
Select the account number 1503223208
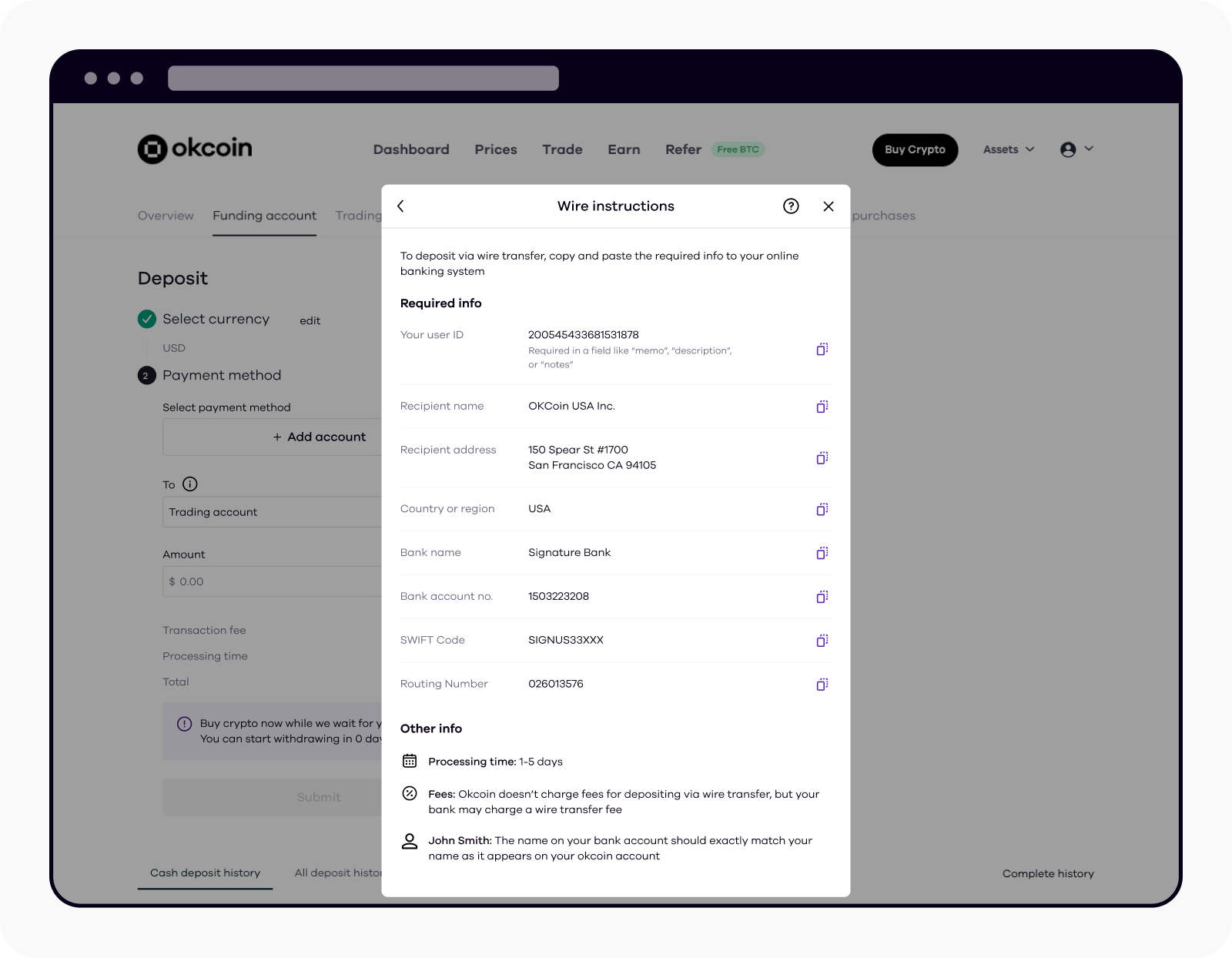[558, 596]
